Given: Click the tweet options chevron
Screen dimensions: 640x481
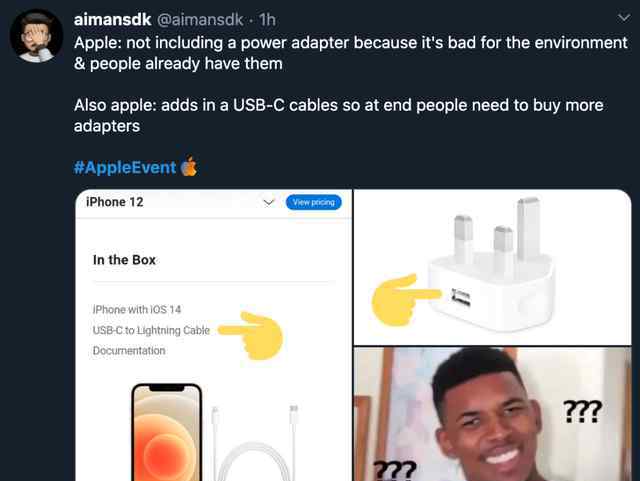Looking at the screenshot, I should [624, 18].
